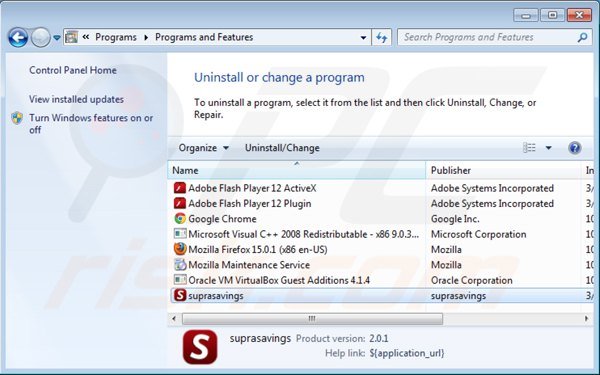Click Programs and Features breadcrumb
Image resolution: width=600 pixels, height=375 pixels.
point(204,37)
